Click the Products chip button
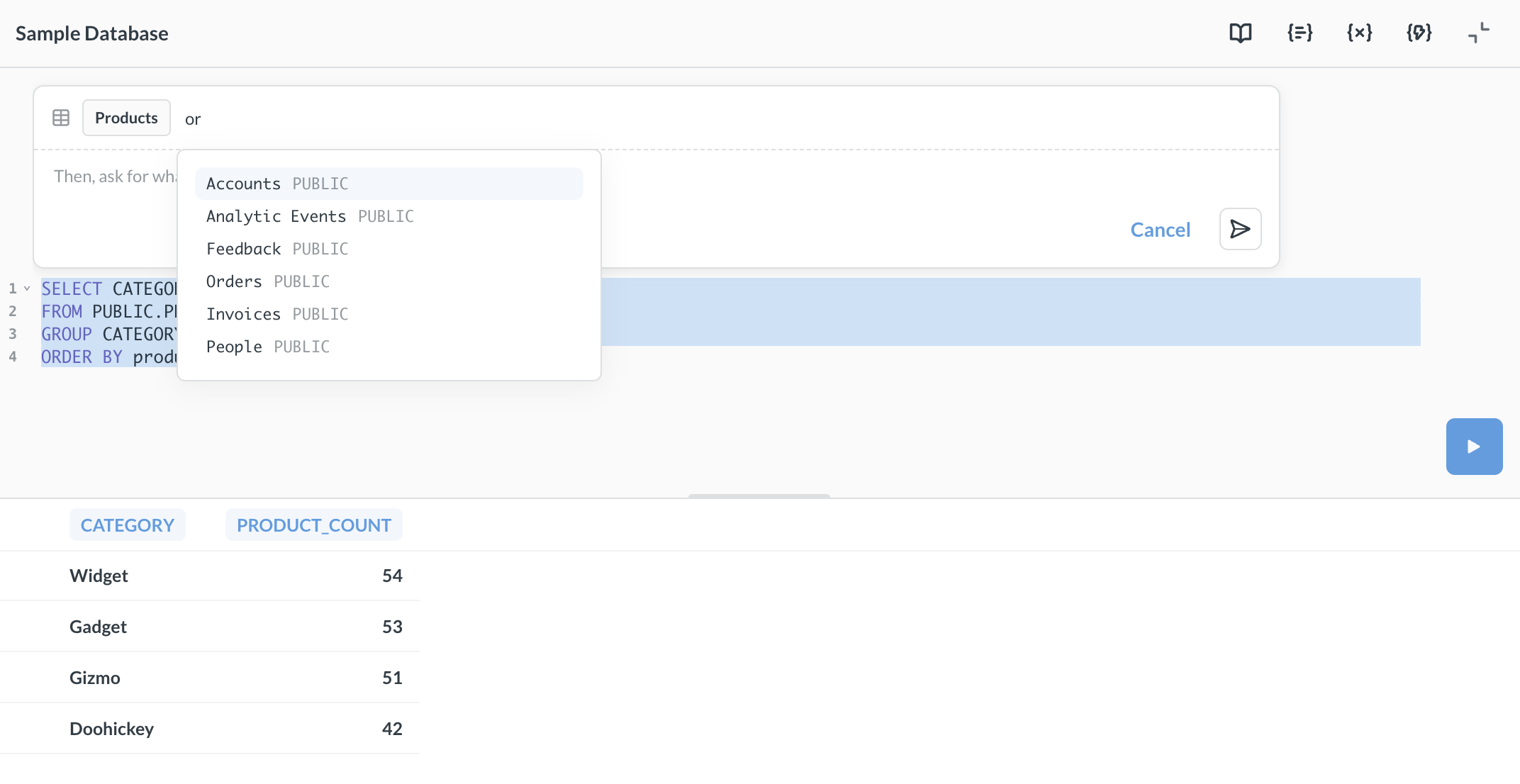Image resolution: width=1520 pixels, height=784 pixels. 125,118
